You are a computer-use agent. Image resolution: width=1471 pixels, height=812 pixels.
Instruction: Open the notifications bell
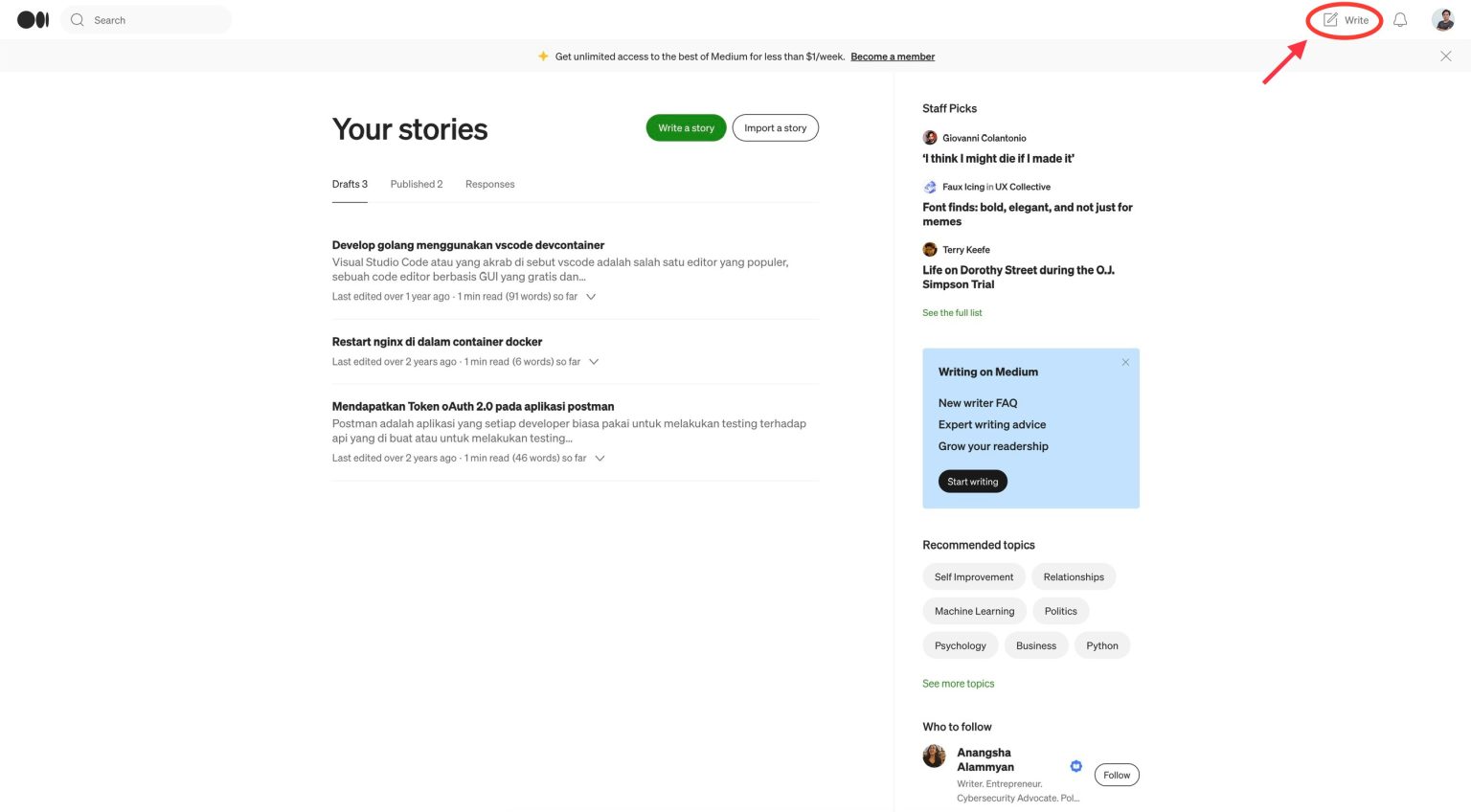coord(1400,20)
